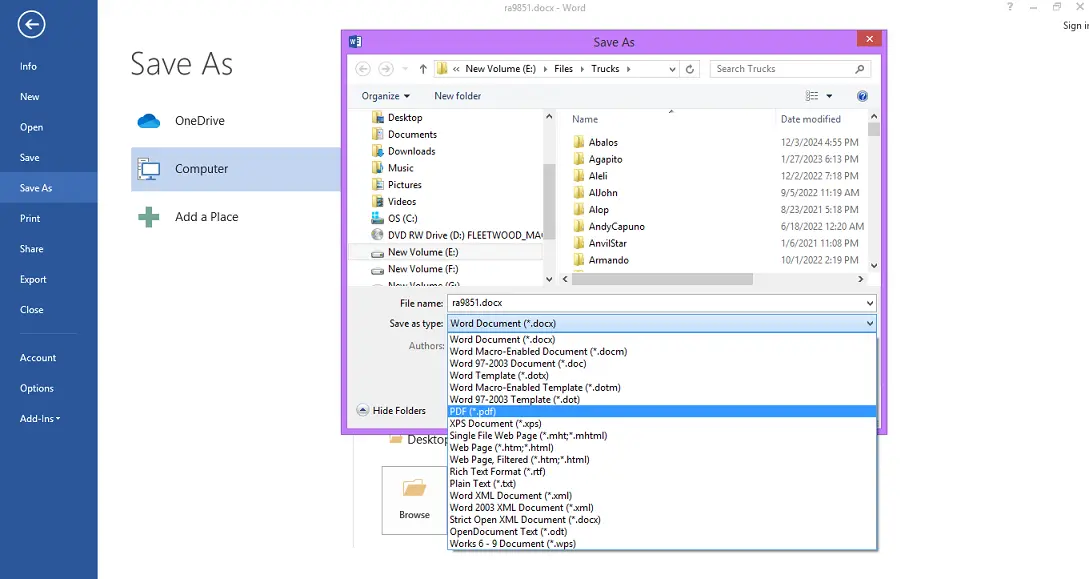Click Files in the breadcrumb path
This screenshot has height=579, width=1089.
pyautogui.click(x=563, y=69)
